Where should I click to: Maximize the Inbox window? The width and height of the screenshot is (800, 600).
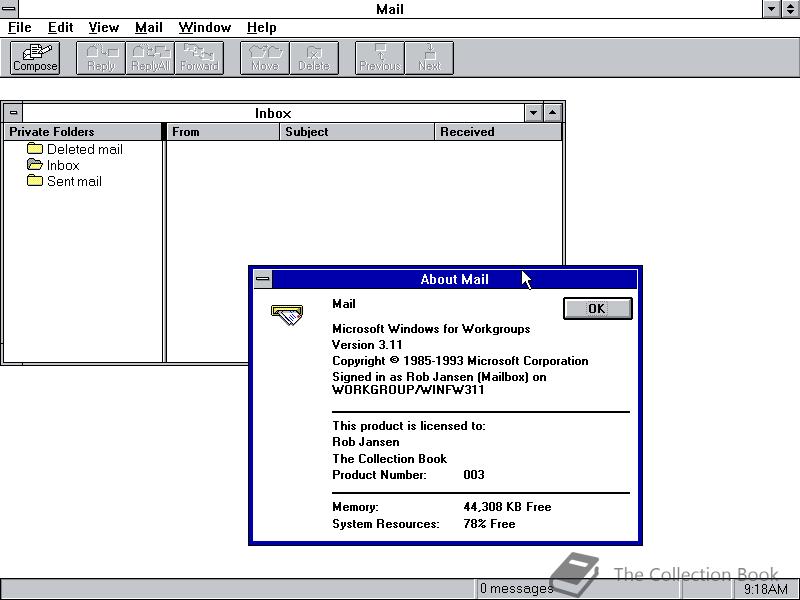(553, 113)
